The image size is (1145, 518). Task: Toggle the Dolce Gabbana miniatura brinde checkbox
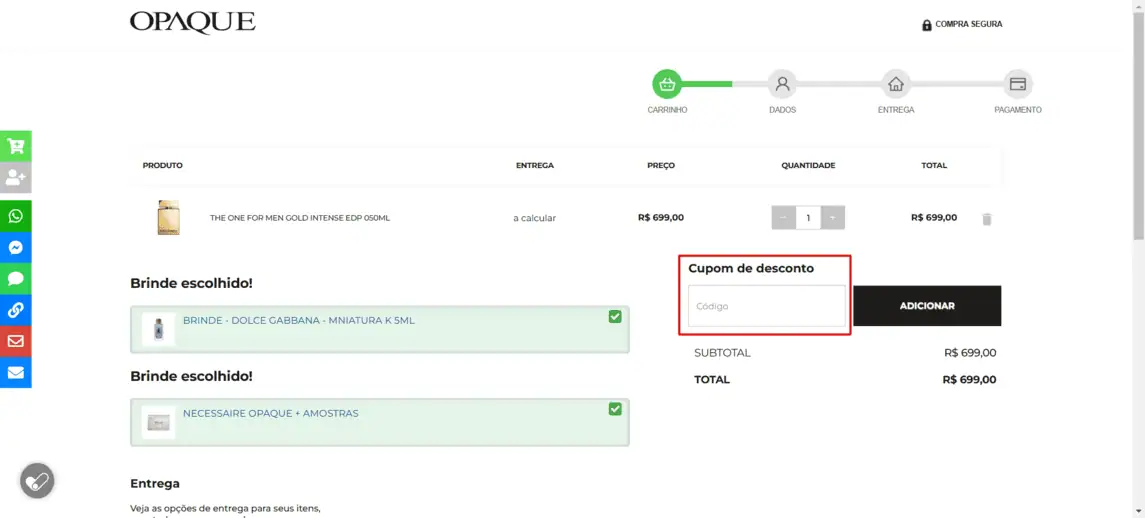pos(615,316)
